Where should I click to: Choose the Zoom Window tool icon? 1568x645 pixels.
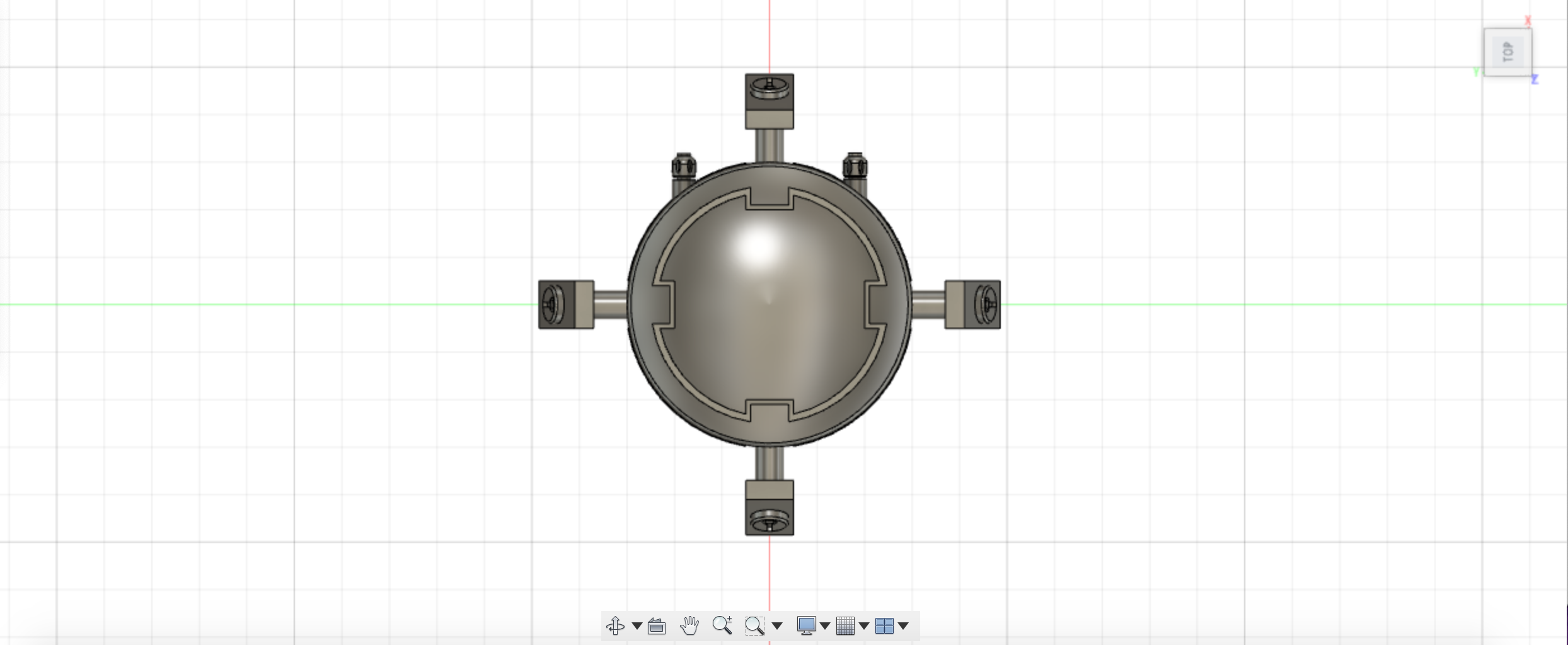(x=754, y=625)
